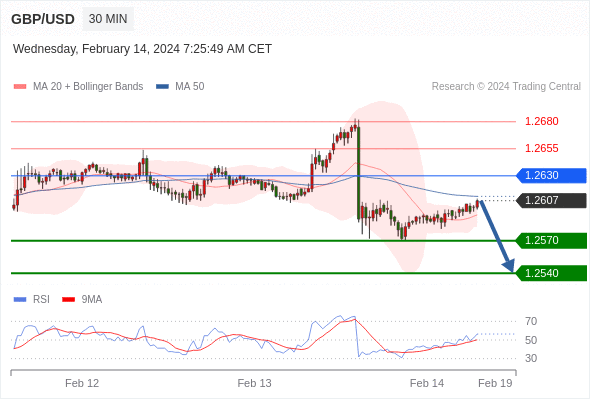Screen dimensions: 590x400
Task: Click the Feb 12 date axis label
Action: coord(82,383)
